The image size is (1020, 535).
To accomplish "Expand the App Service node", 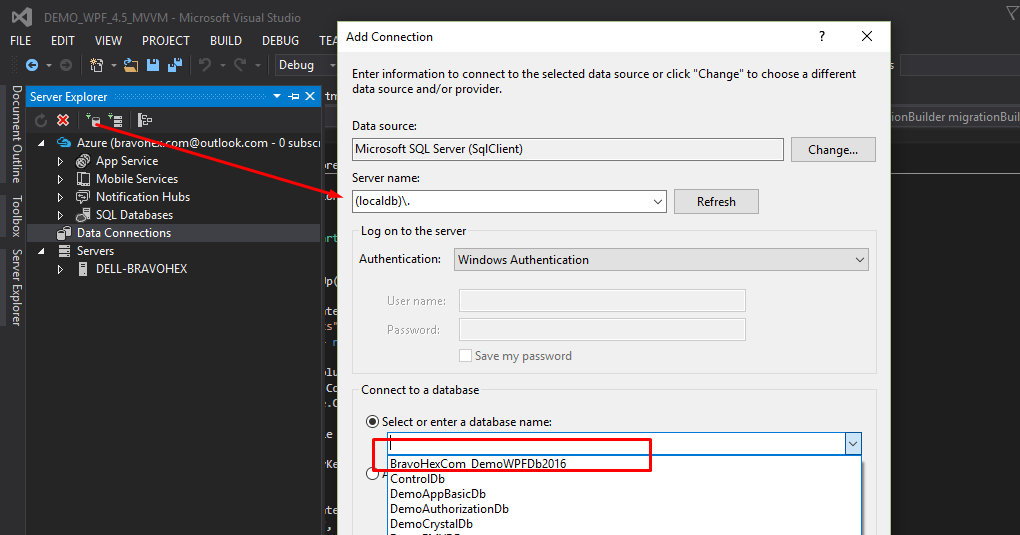I will coord(60,161).
